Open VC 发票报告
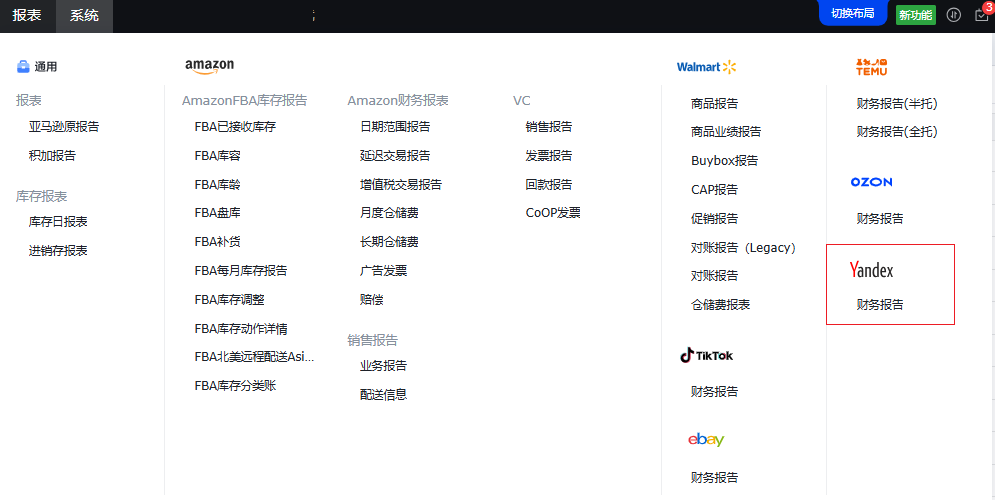 click(x=549, y=155)
